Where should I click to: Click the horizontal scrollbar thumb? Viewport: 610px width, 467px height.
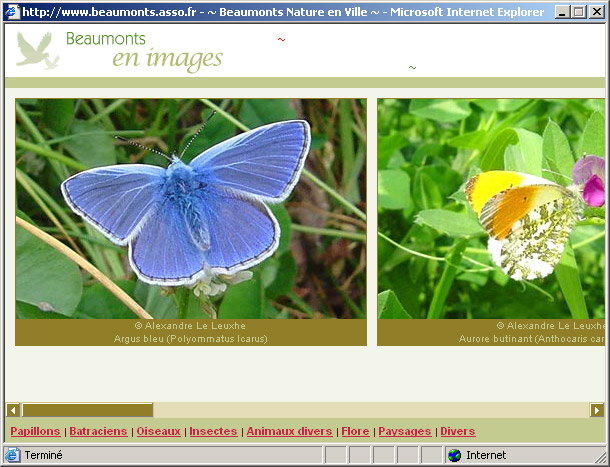click(x=87, y=410)
